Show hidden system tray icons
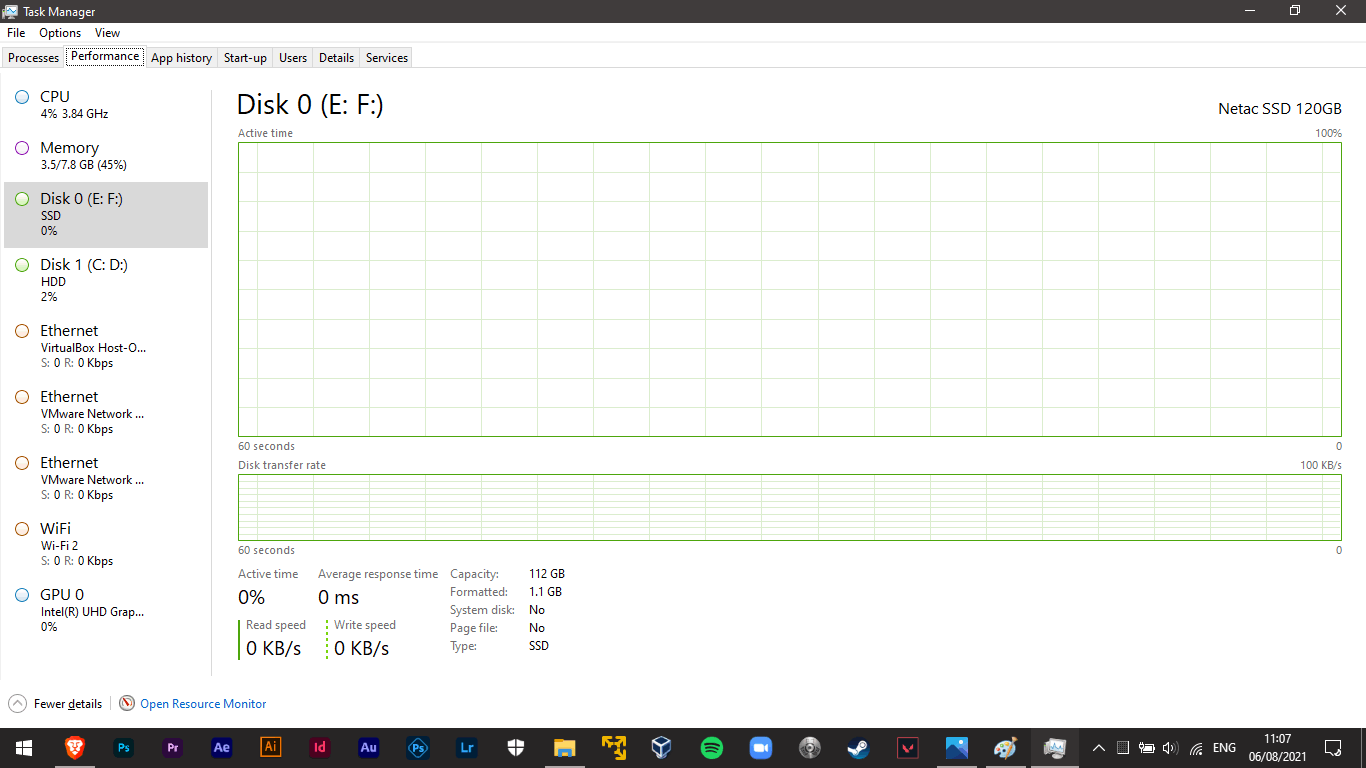 click(1099, 748)
